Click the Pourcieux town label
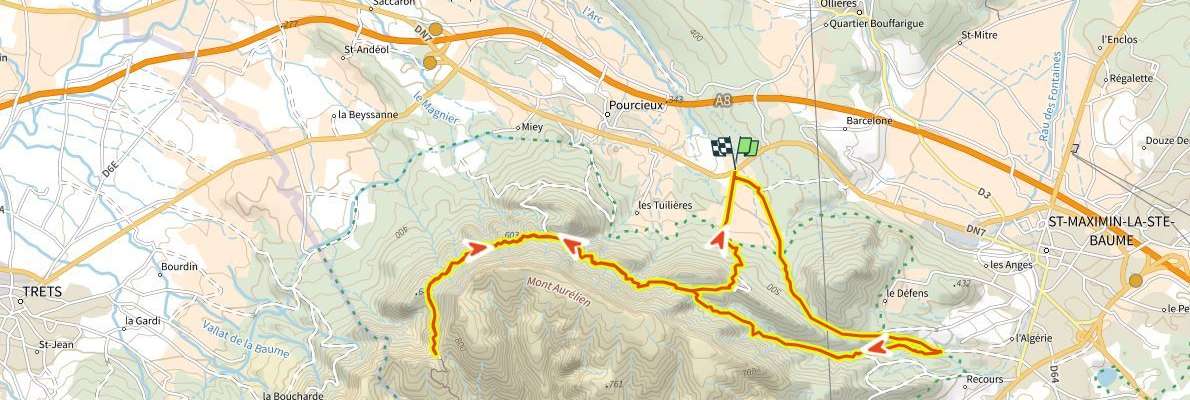 636,106
